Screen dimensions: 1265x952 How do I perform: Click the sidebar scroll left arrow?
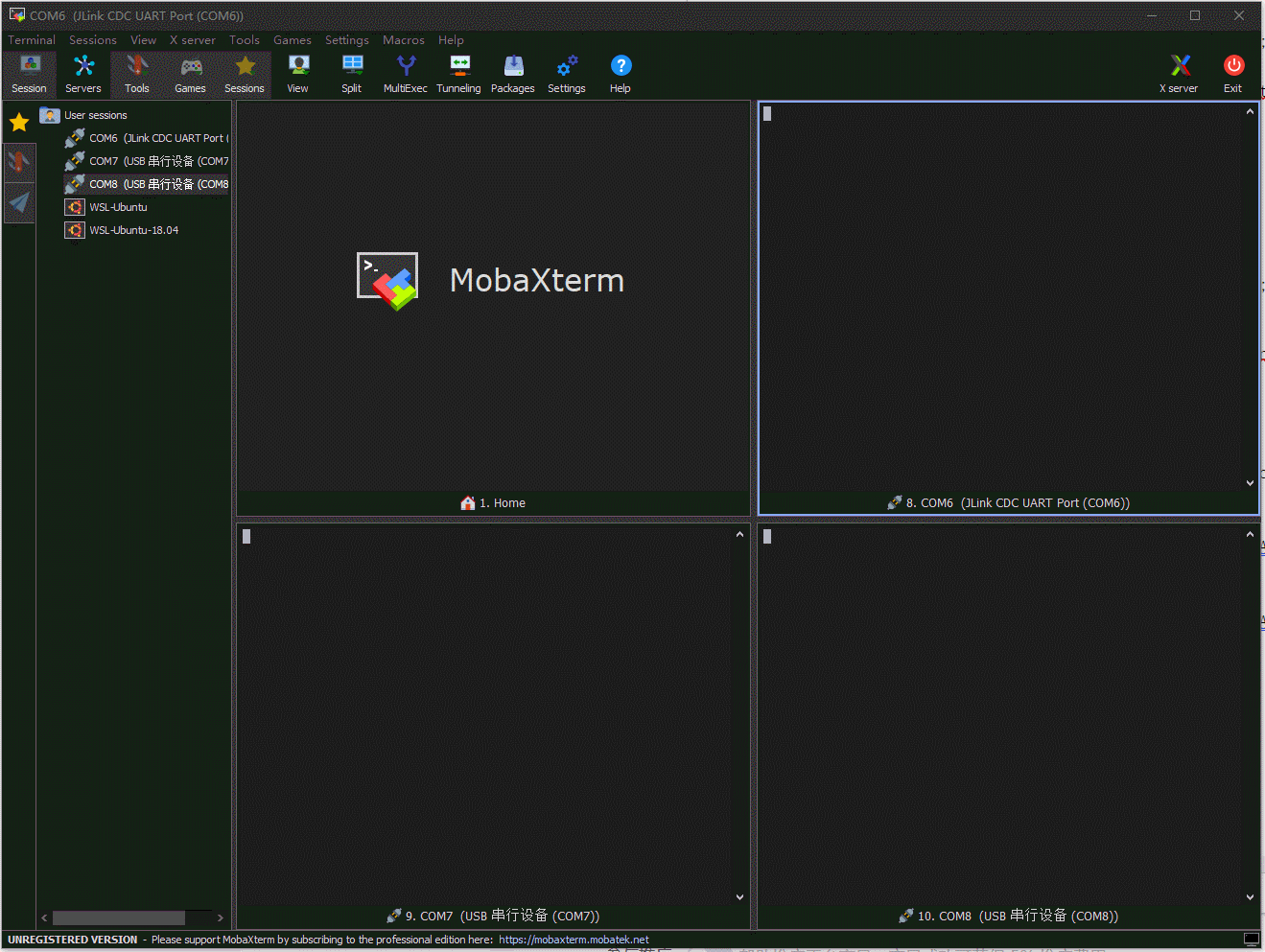coord(44,918)
